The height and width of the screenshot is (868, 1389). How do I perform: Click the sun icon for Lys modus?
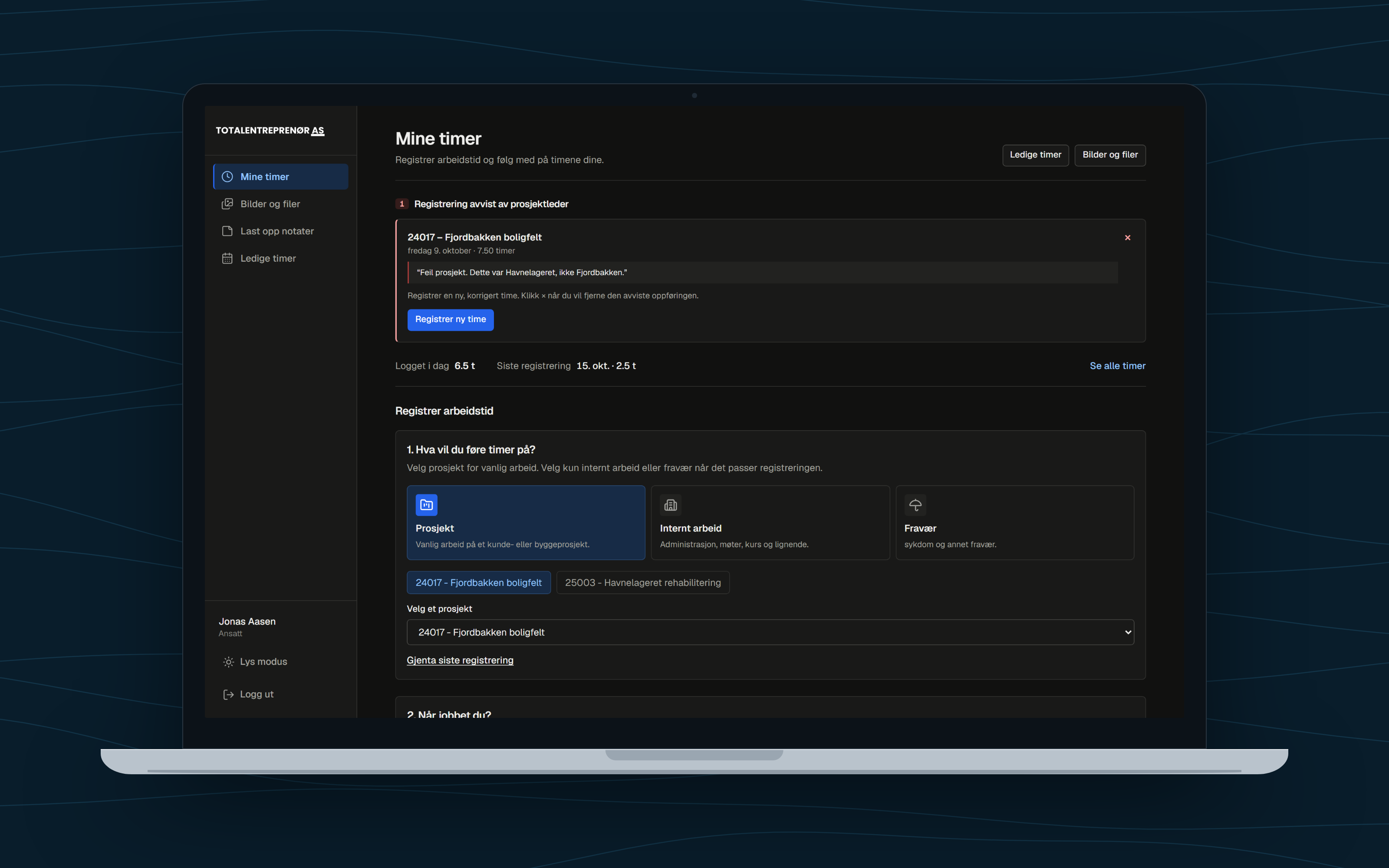click(228, 662)
